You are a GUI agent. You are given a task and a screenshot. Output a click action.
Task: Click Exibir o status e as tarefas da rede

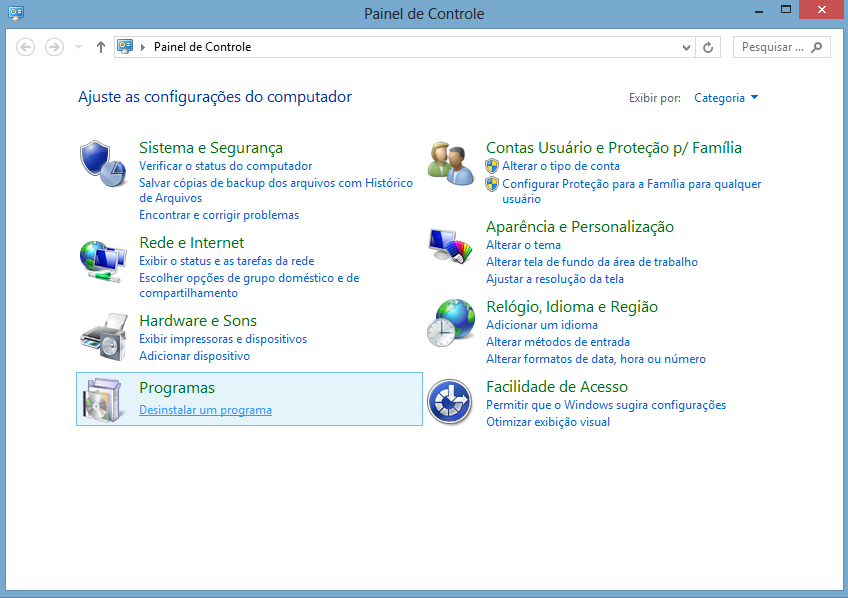click(227, 261)
